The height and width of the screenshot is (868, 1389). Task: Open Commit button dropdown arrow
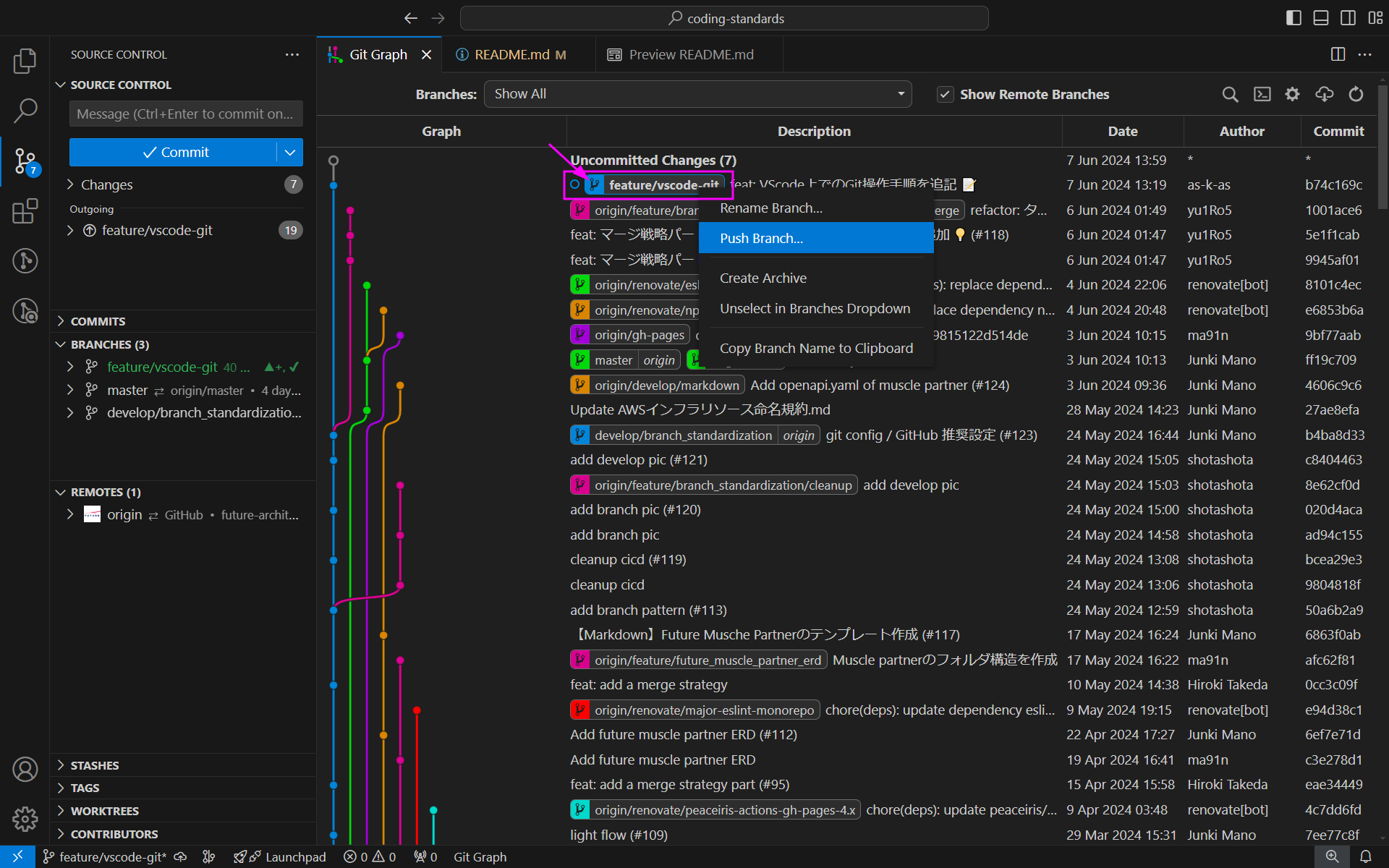(290, 152)
